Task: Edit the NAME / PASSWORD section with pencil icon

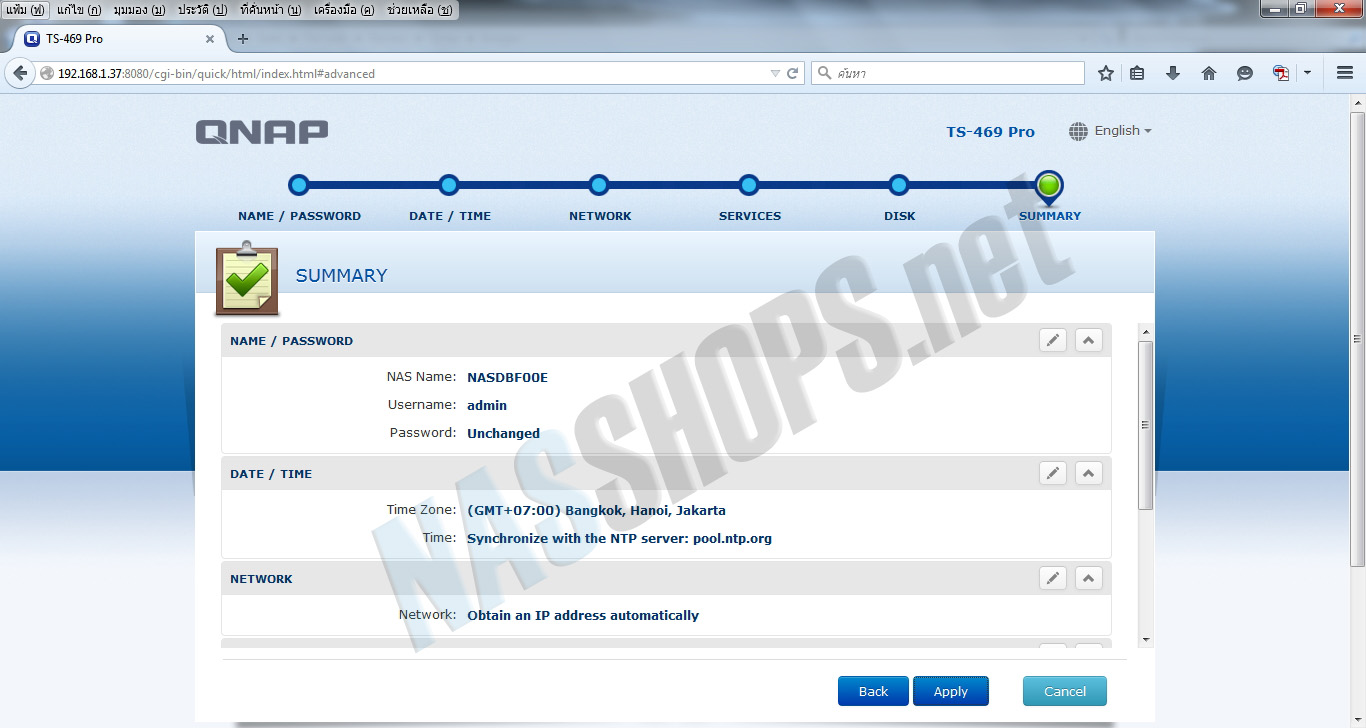Action: click(x=1053, y=340)
